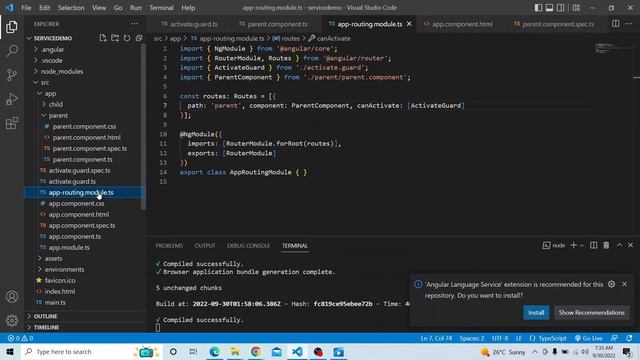The width and height of the screenshot is (640, 360).
Task: Collapse all folders in Explorer
Action: click(139, 38)
